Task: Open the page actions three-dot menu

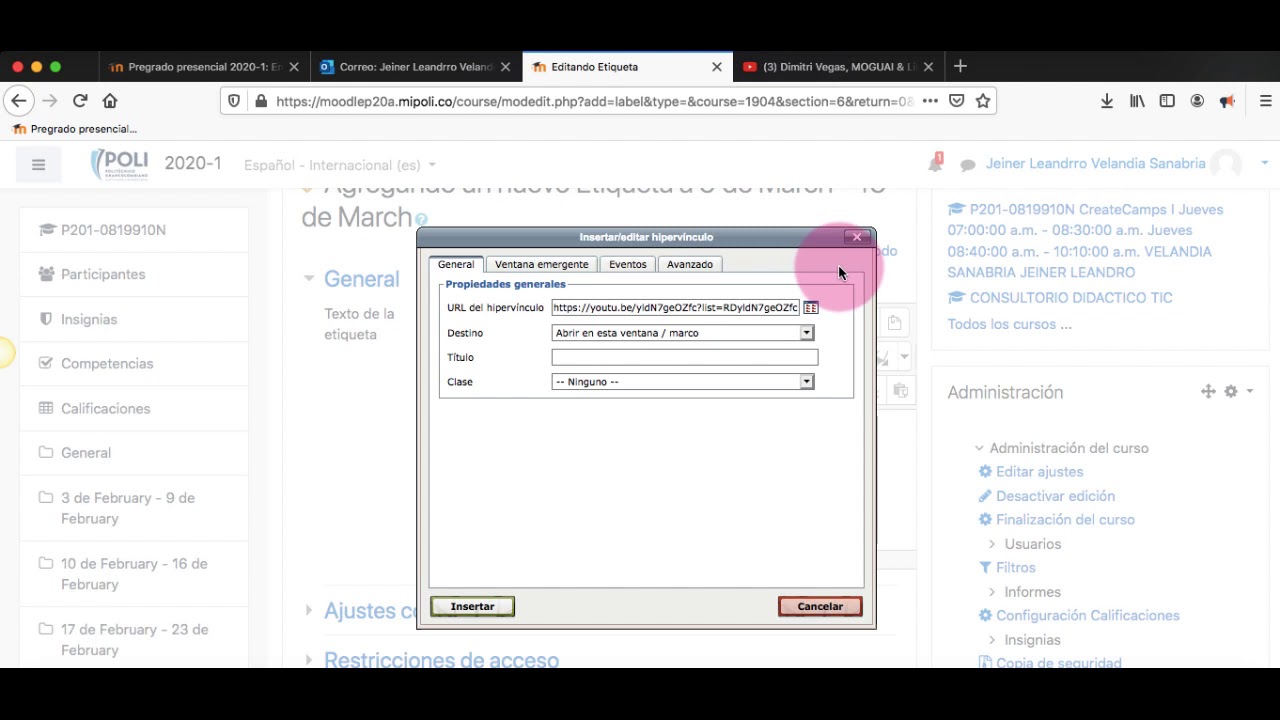Action: coord(930,101)
